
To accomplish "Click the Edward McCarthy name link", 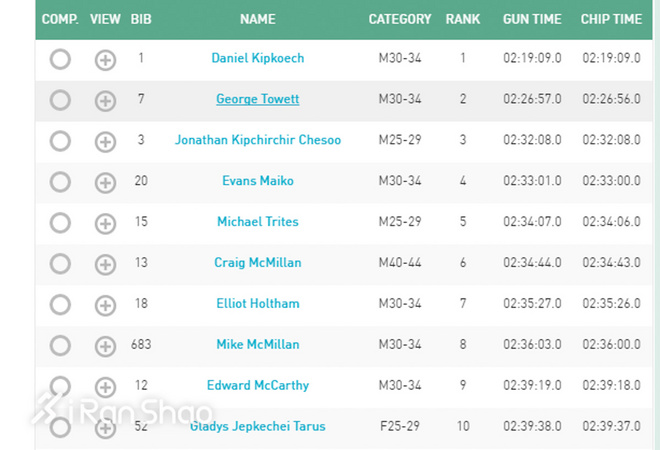I will pos(258,385).
